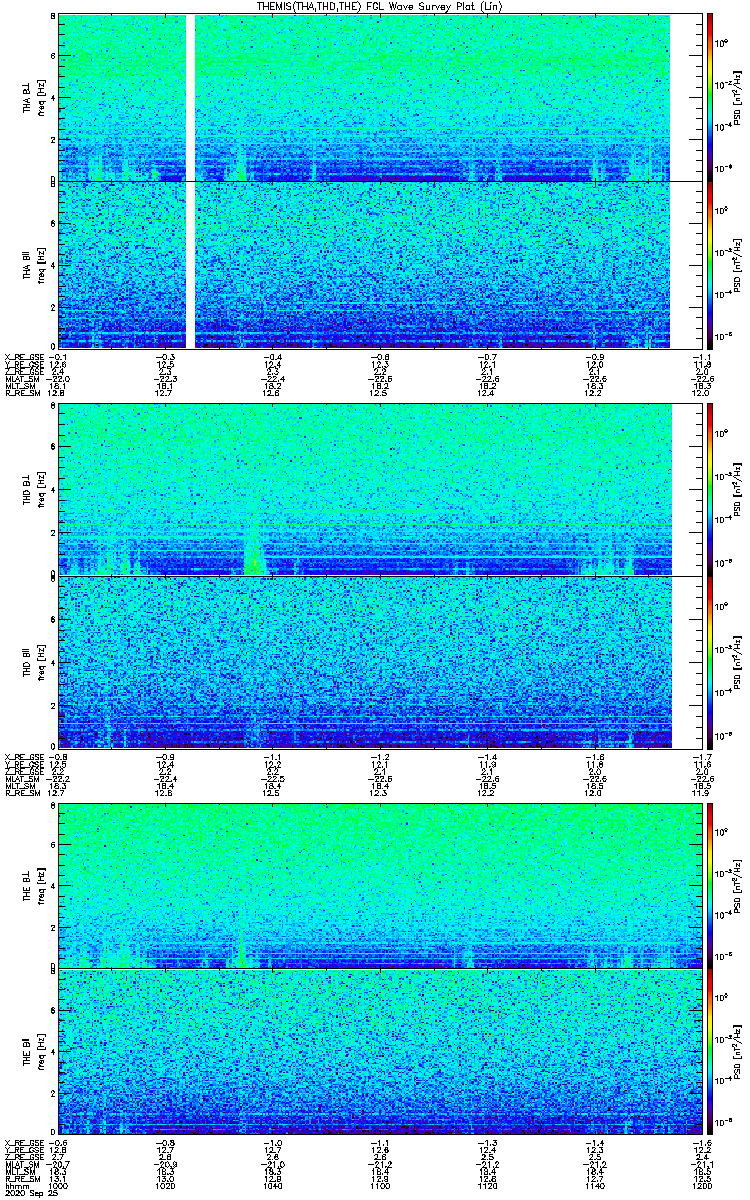The height and width of the screenshot is (1200, 750).
Task: Select the color bar beside THE B⊥ panel
Action: (709, 885)
